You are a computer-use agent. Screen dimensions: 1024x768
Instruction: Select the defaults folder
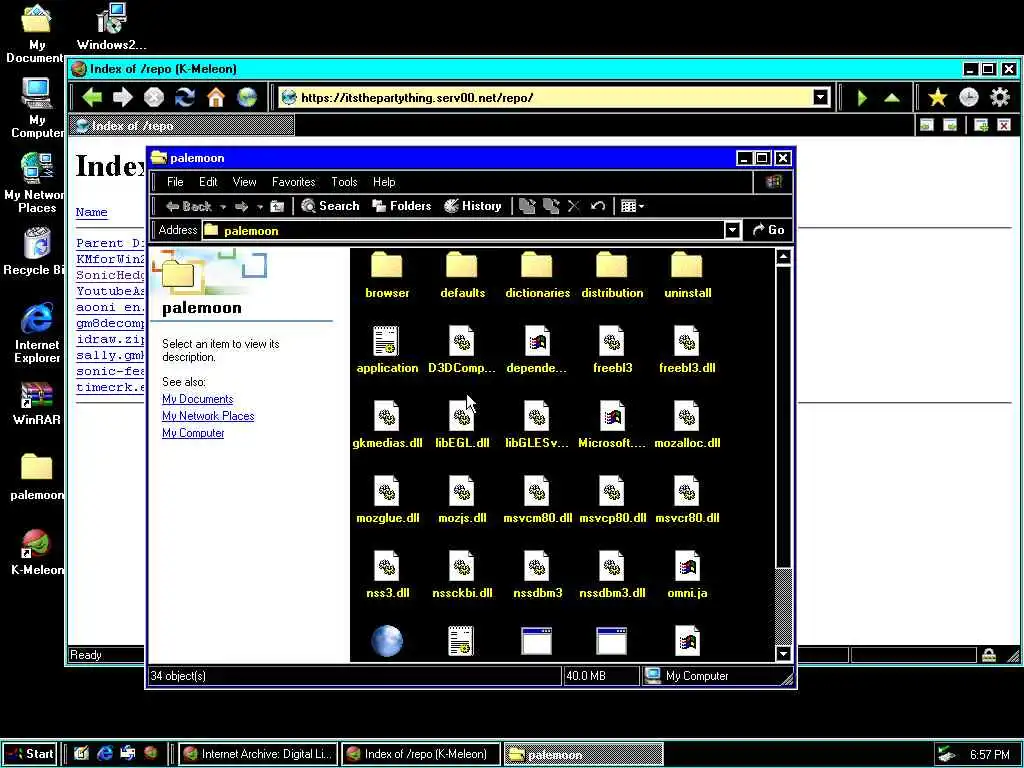click(462, 274)
